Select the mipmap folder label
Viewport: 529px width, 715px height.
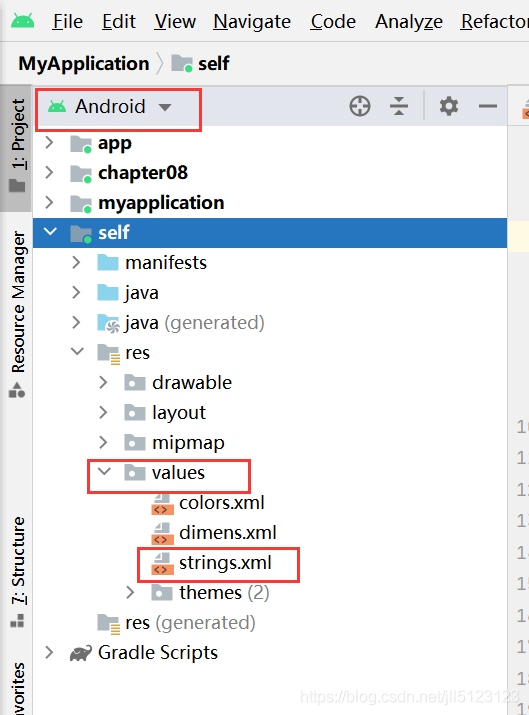point(188,443)
